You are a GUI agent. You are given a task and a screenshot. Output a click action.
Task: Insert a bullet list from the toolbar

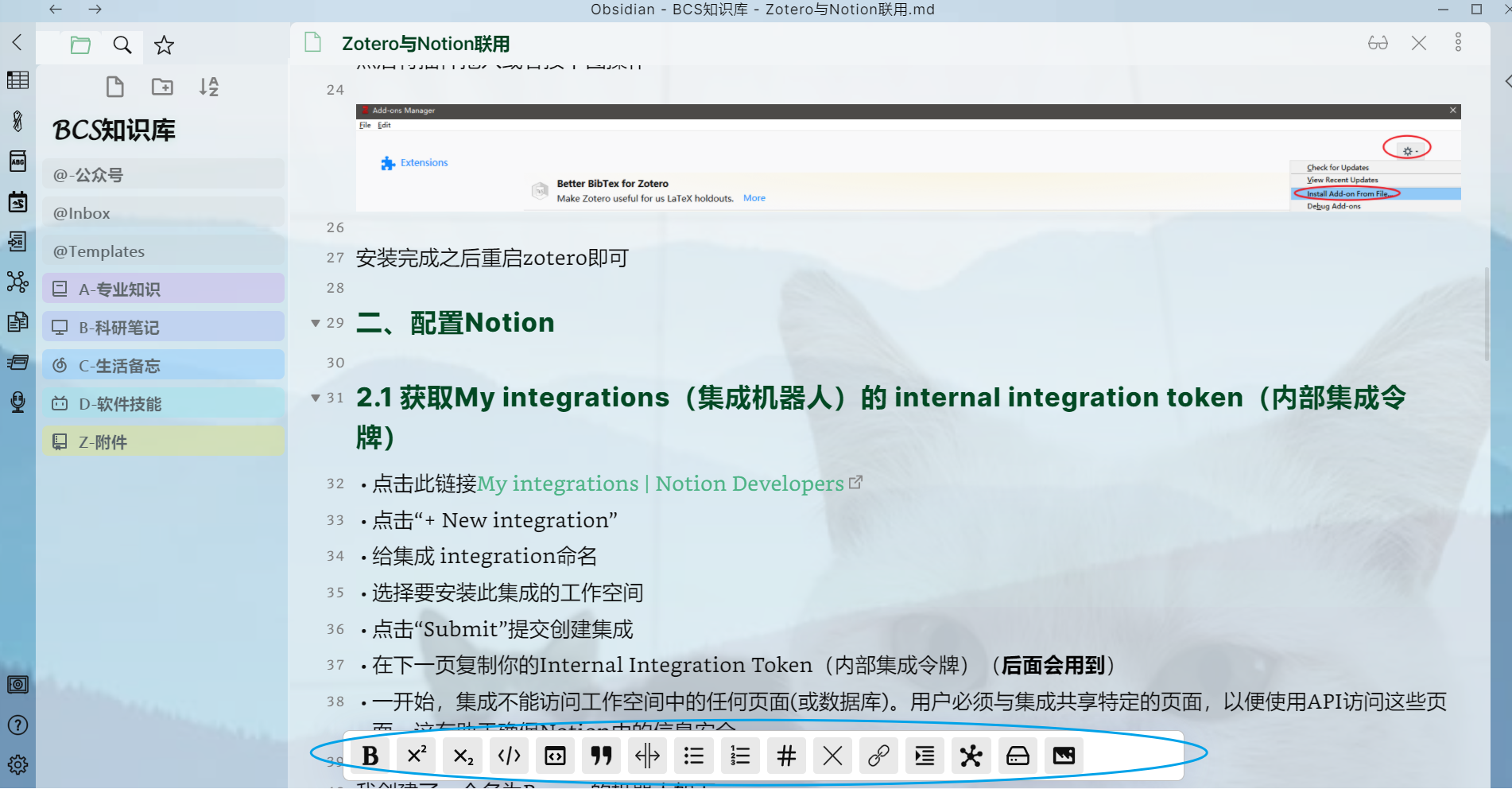tap(694, 756)
